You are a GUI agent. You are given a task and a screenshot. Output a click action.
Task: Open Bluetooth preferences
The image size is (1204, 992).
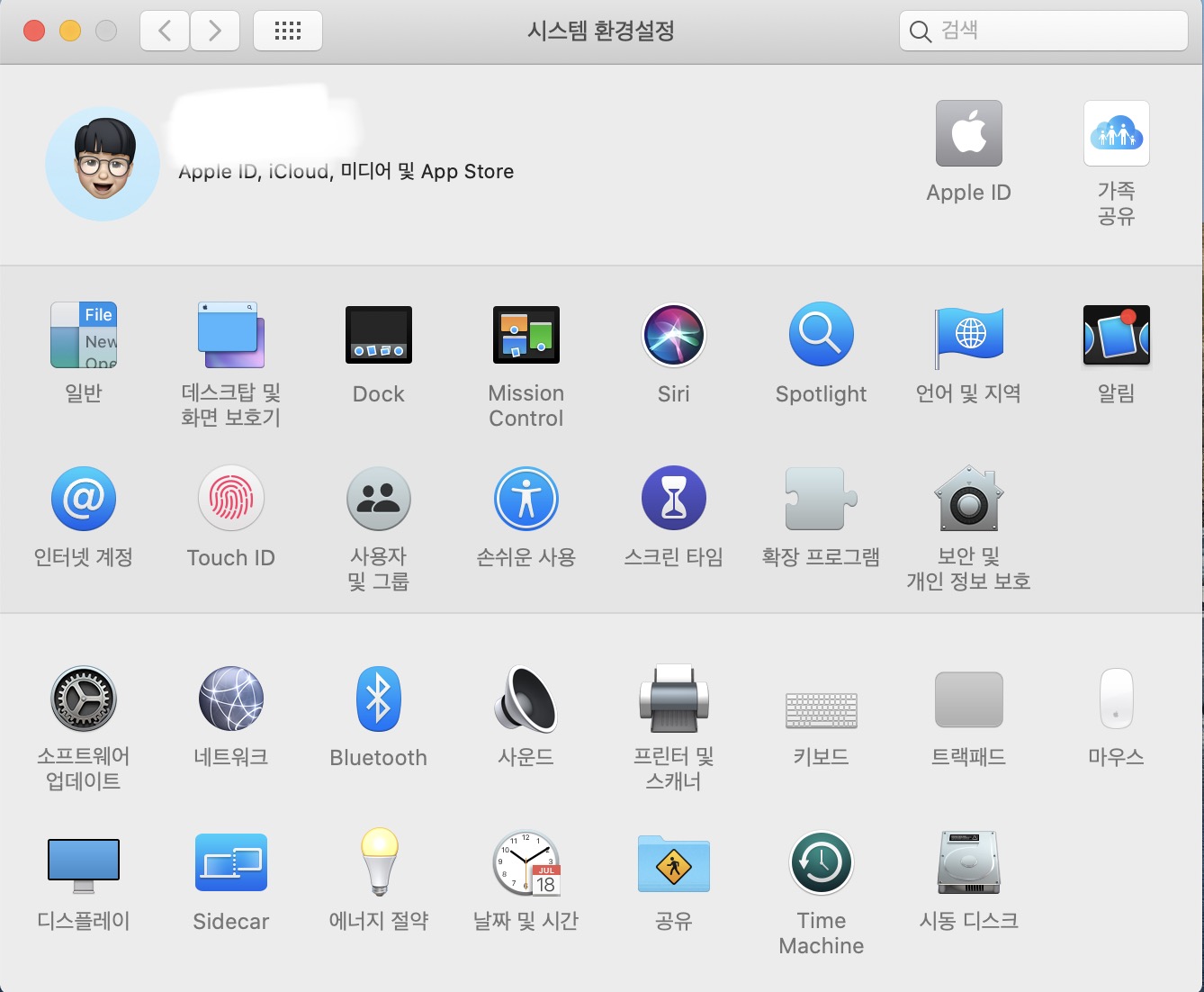[379, 699]
